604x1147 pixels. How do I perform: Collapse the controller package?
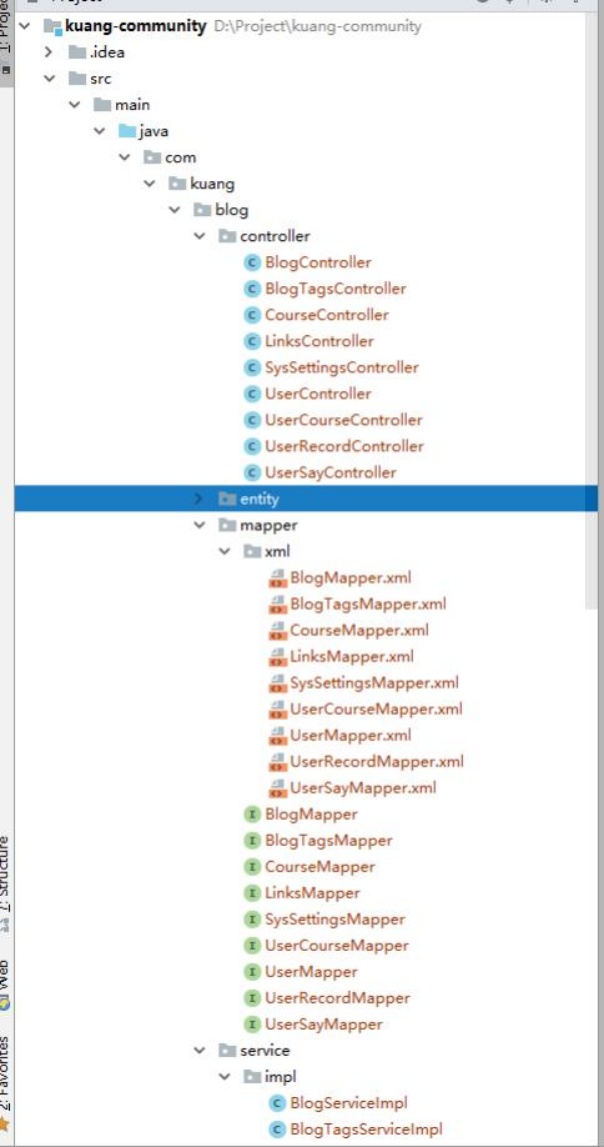click(199, 236)
